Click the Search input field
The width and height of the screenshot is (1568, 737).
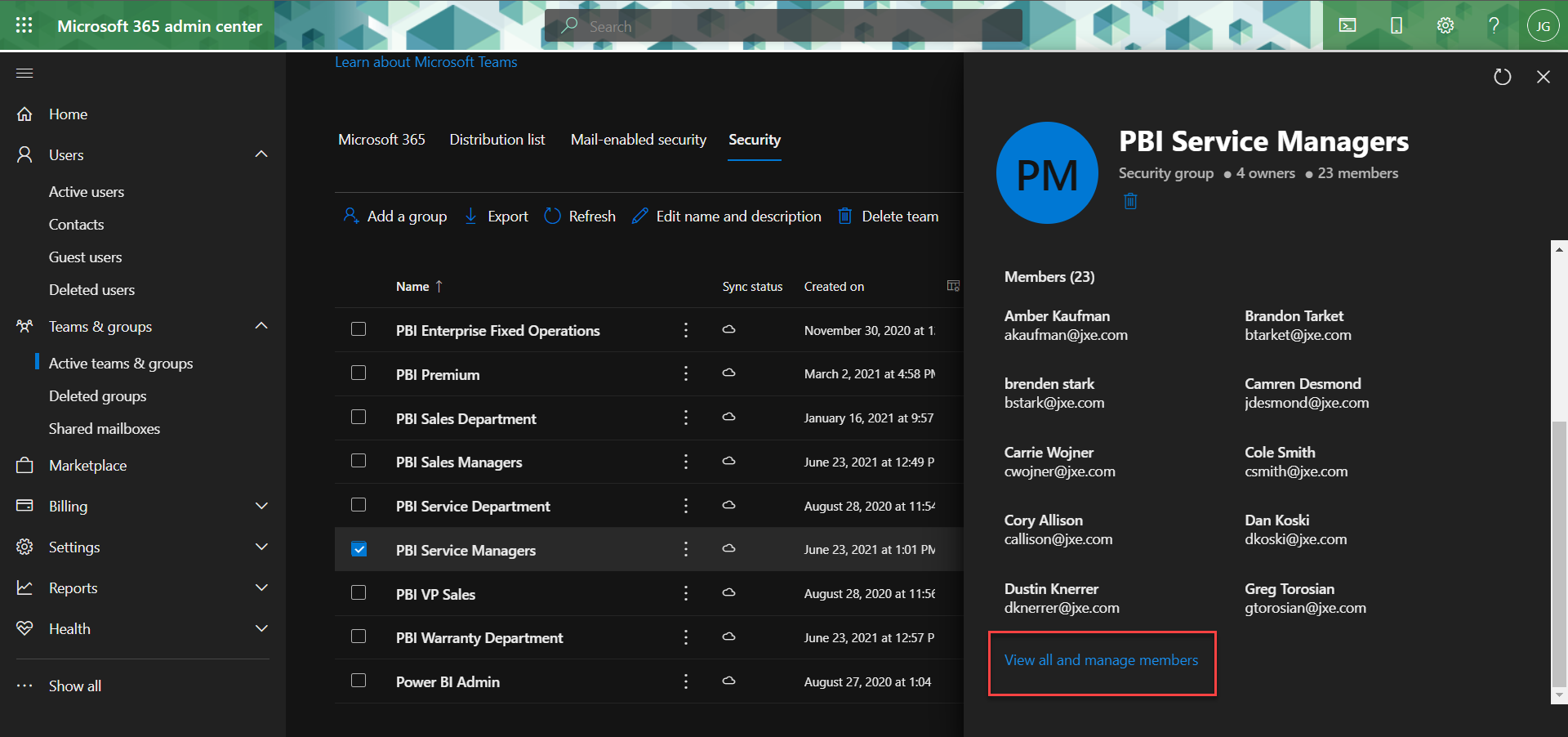click(784, 25)
